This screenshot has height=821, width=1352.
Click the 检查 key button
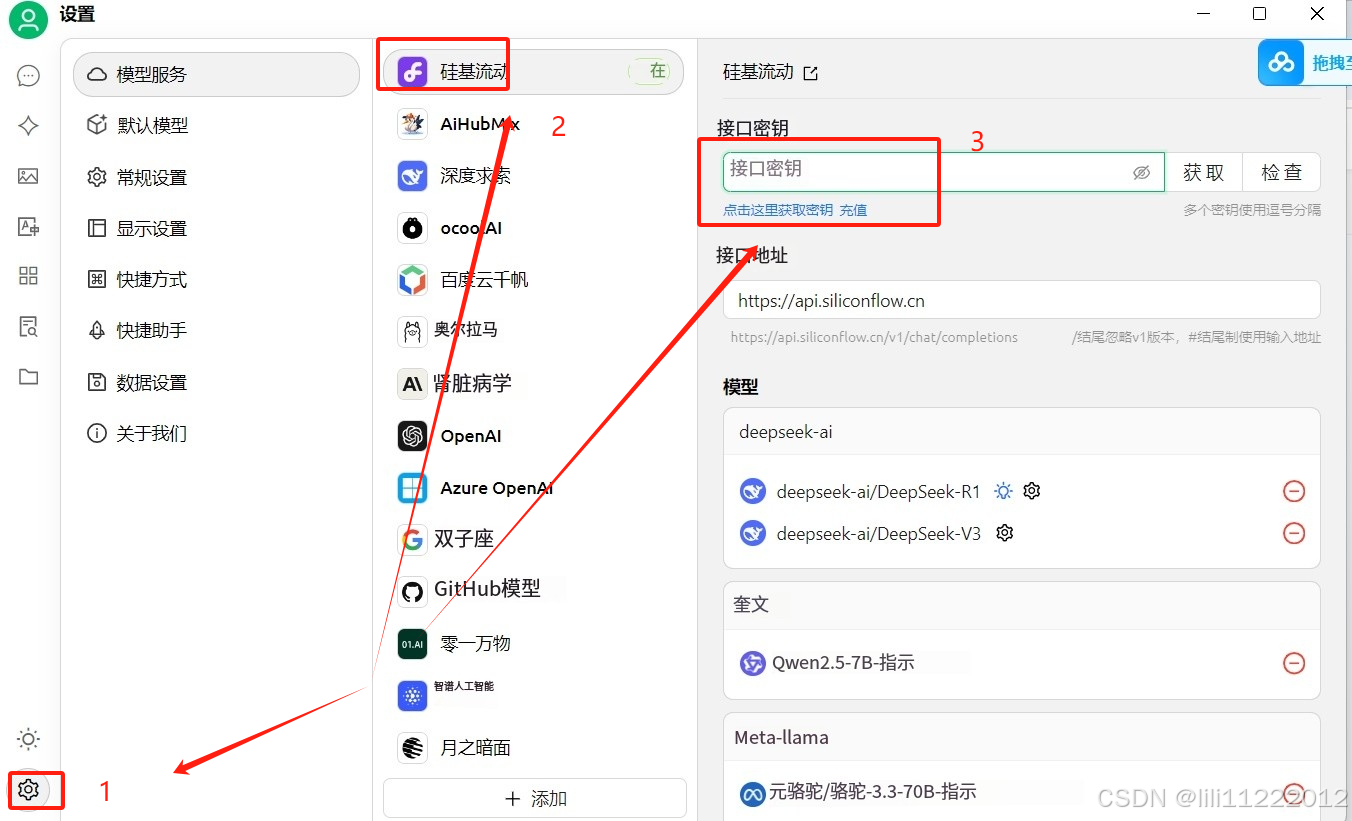point(1281,172)
